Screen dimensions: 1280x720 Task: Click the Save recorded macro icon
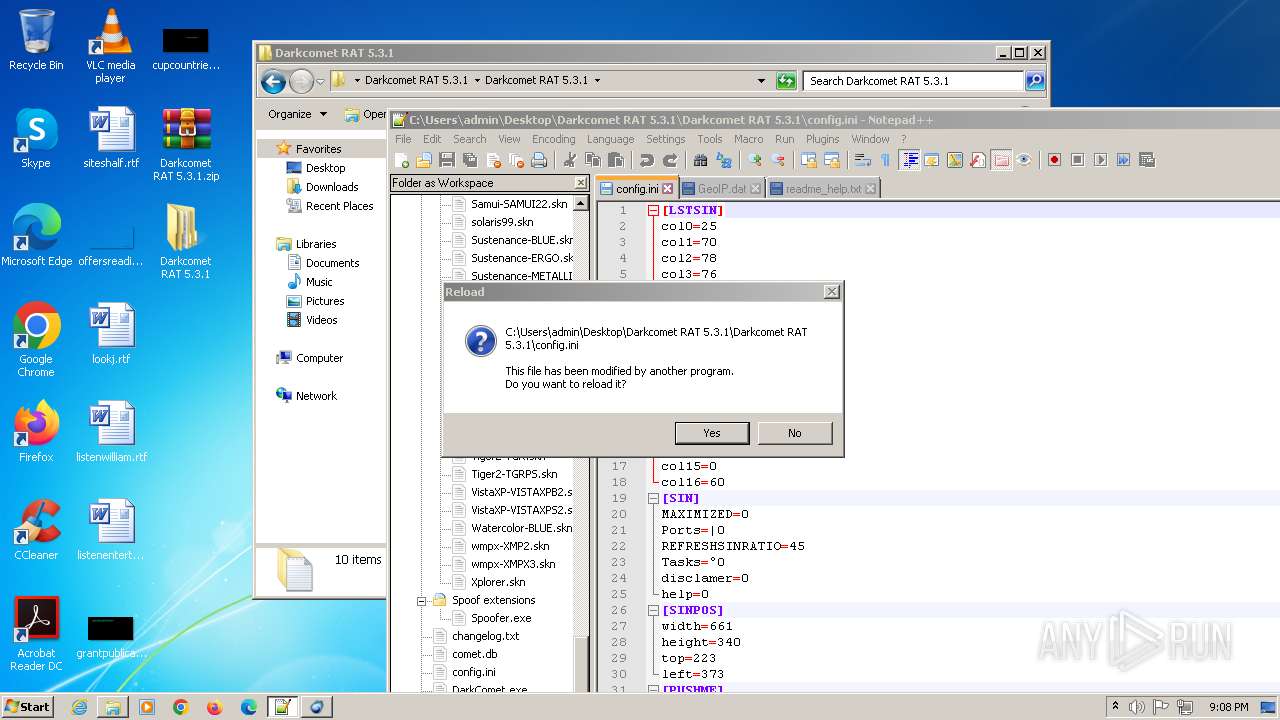tap(1146, 160)
